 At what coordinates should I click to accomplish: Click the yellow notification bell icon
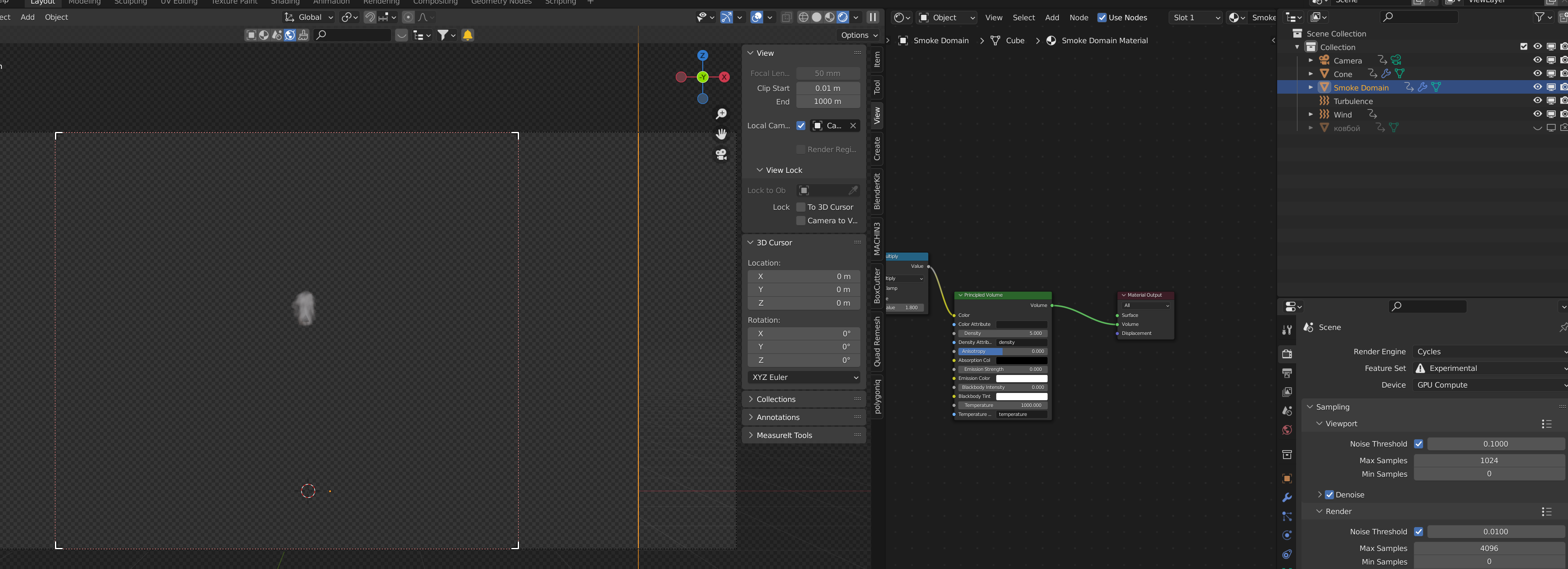(x=467, y=35)
